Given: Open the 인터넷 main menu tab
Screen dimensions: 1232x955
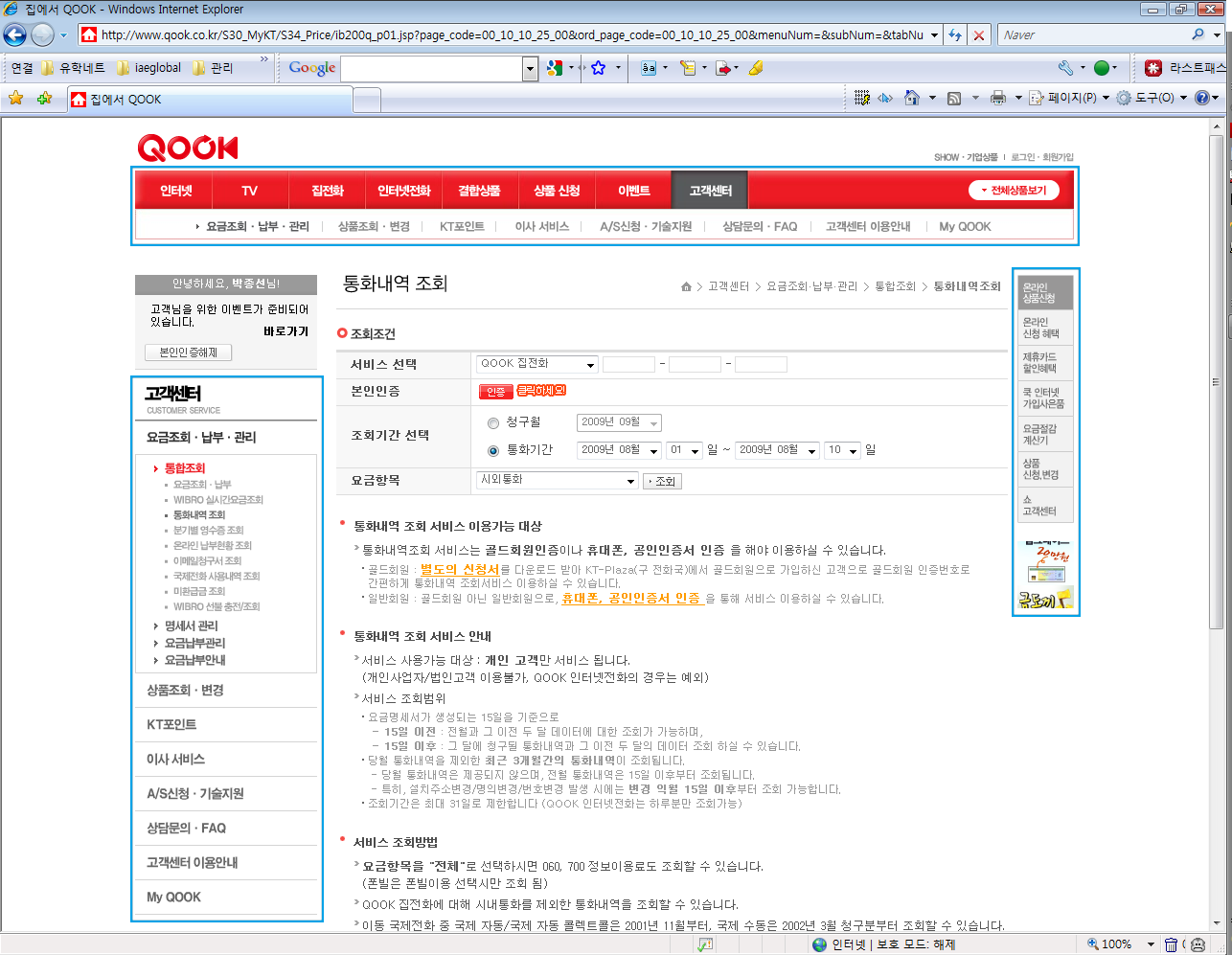Looking at the screenshot, I should [x=175, y=191].
